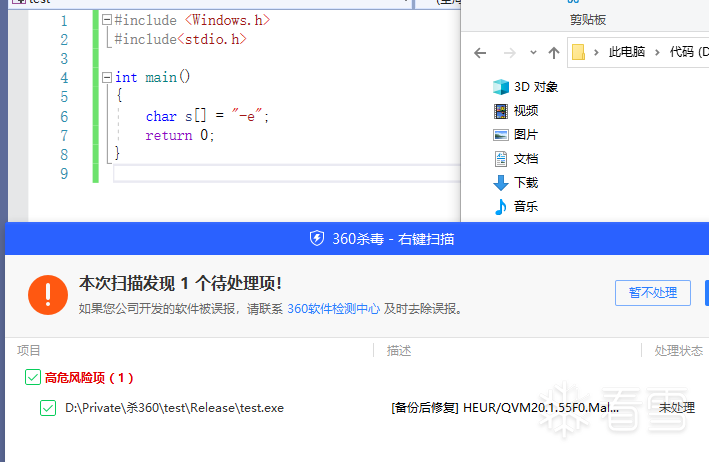
Task: Click the HEUR/QVM20.1.55F0.Mal description text
Action: pyautogui.click(x=505, y=408)
